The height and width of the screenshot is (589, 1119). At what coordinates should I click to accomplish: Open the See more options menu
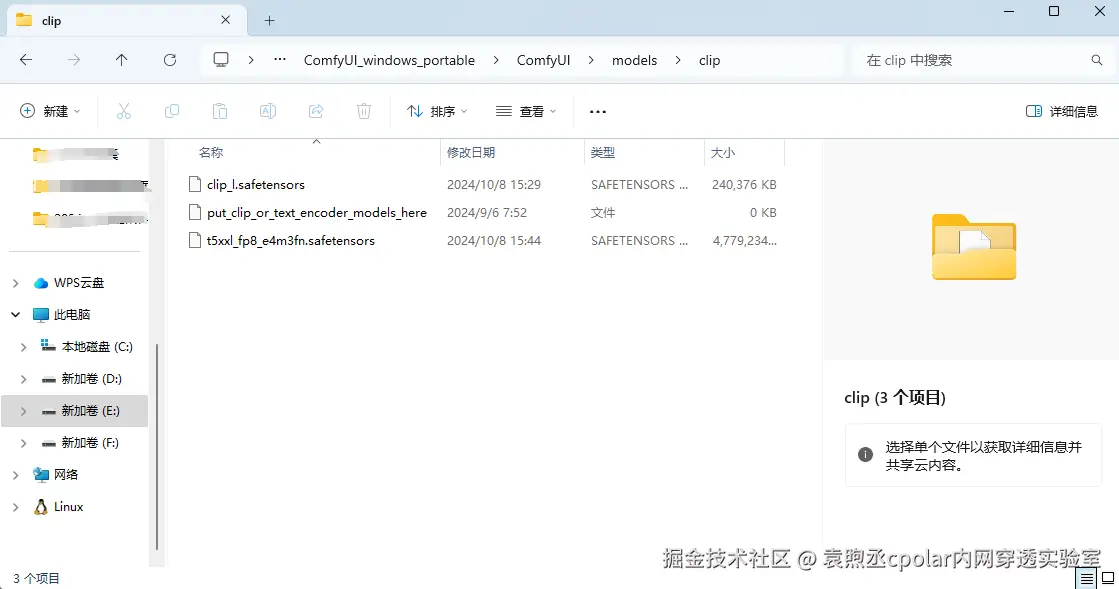pyautogui.click(x=598, y=111)
